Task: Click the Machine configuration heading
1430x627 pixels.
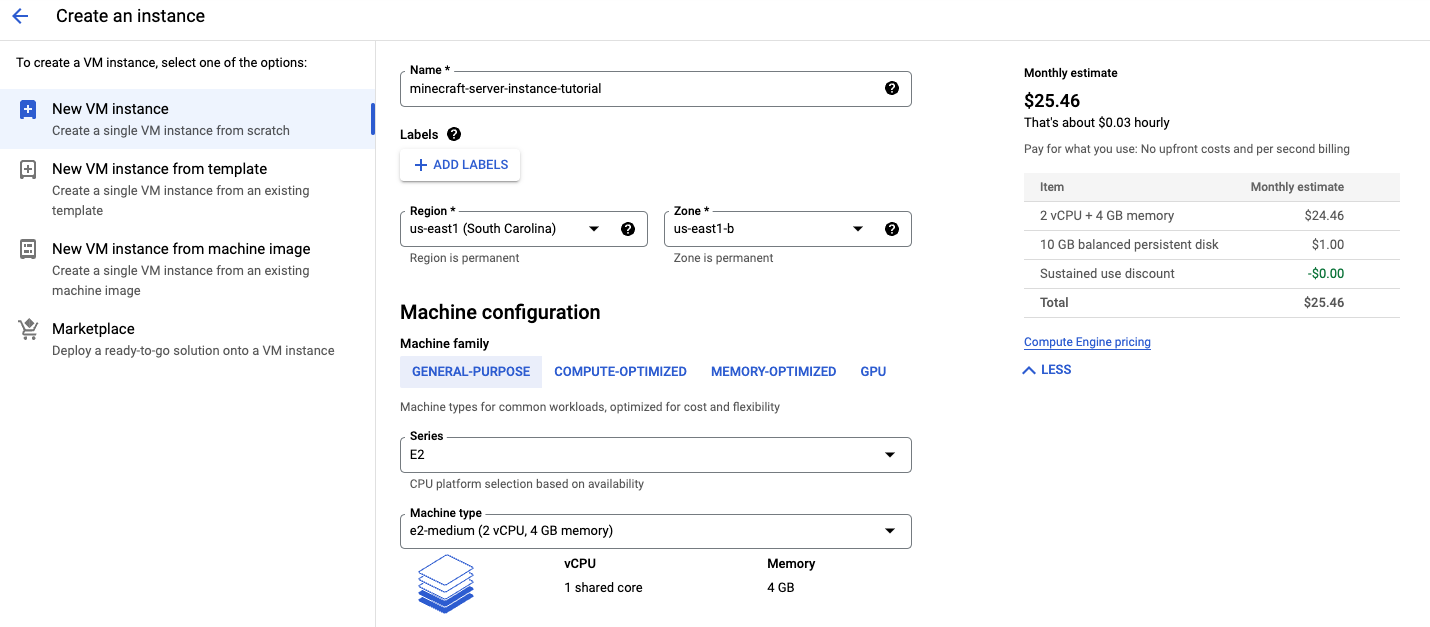Action: point(500,312)
